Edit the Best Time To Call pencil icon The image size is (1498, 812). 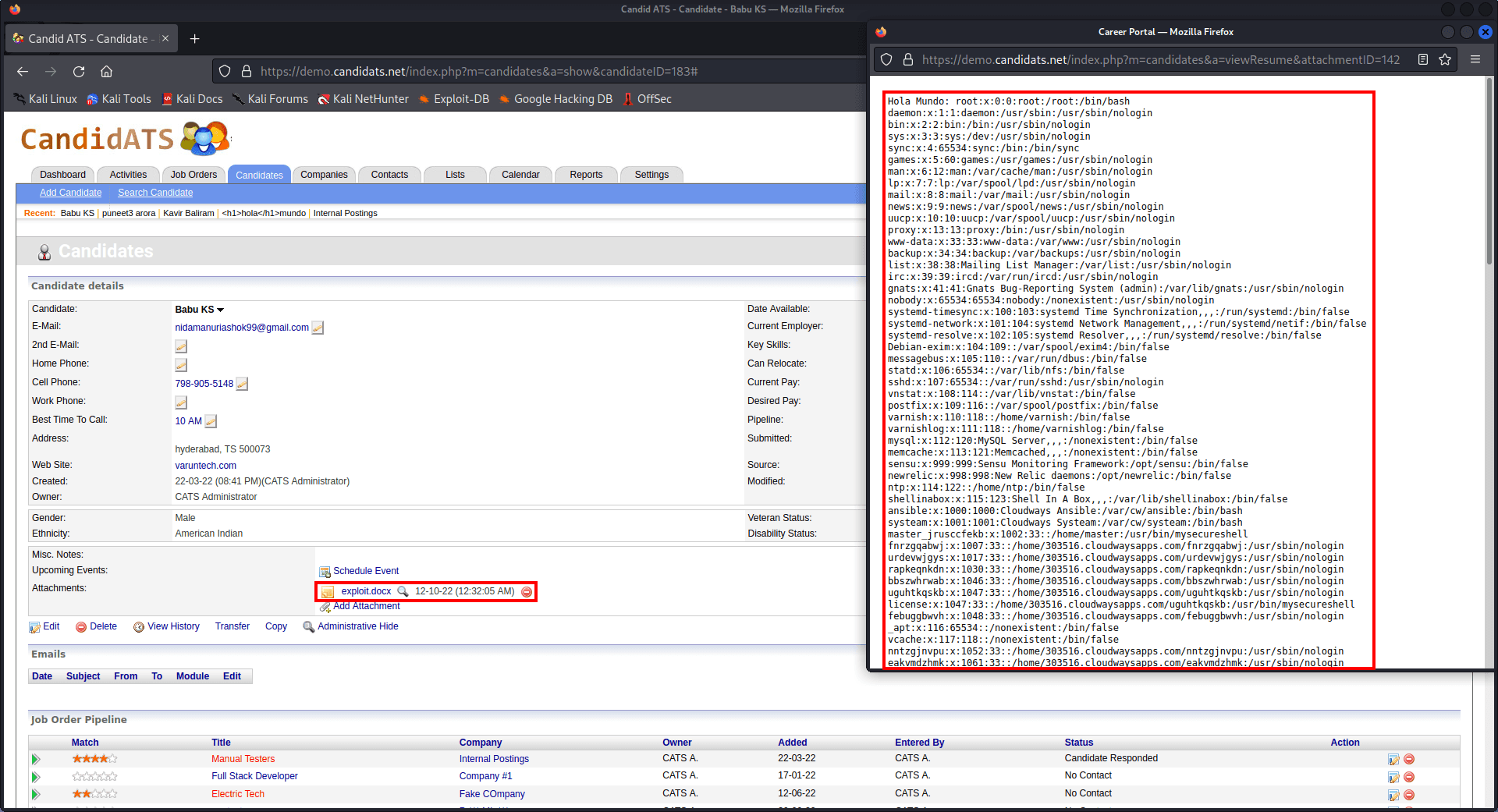coord(211,421)
